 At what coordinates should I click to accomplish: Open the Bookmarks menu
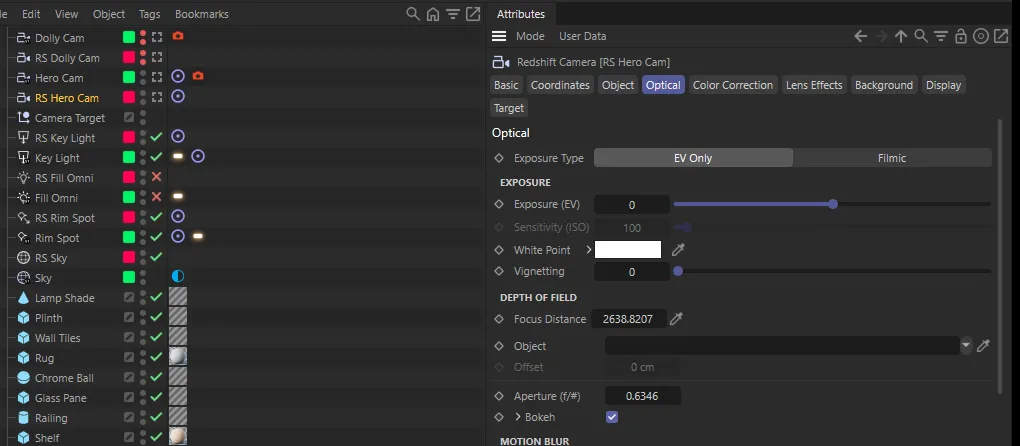pyautogui.click(x=202, y=14)
